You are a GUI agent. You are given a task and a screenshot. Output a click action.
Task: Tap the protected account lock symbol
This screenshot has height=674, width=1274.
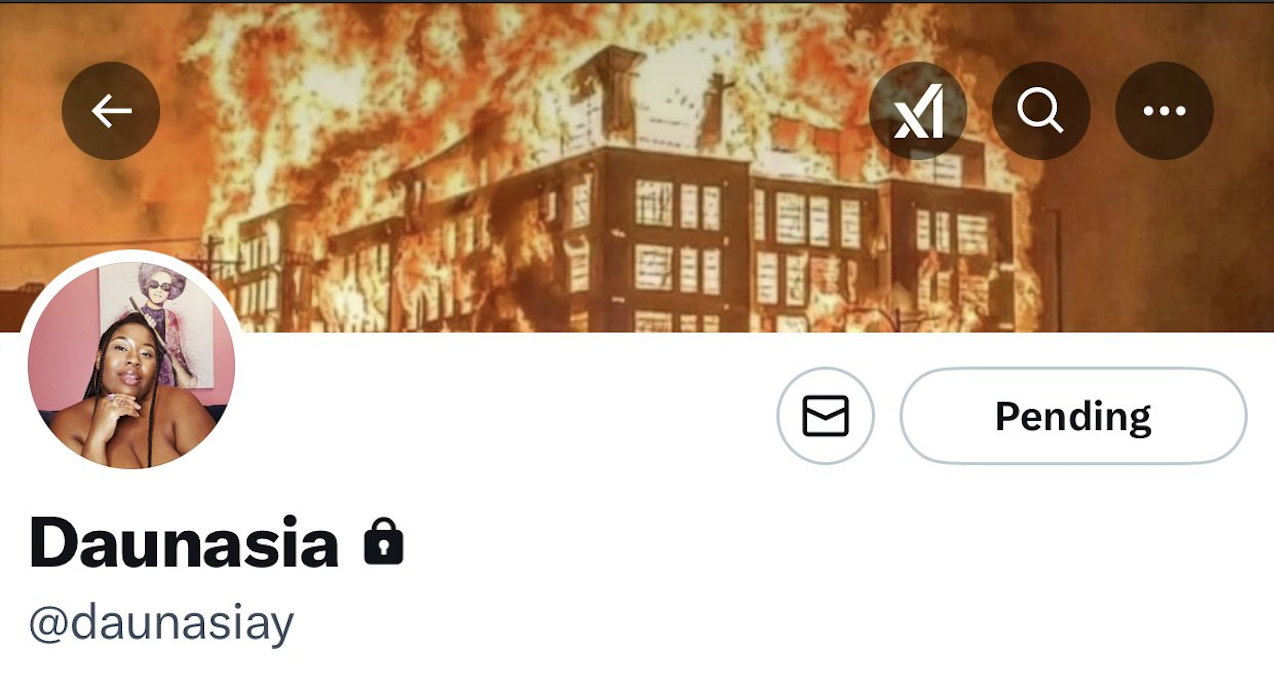tap(384, 541)
